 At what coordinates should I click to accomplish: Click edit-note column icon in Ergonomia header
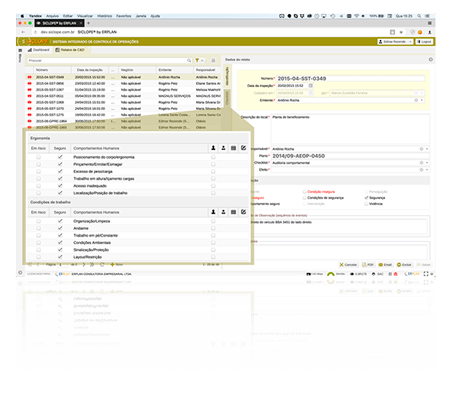(x=243, y=148)
